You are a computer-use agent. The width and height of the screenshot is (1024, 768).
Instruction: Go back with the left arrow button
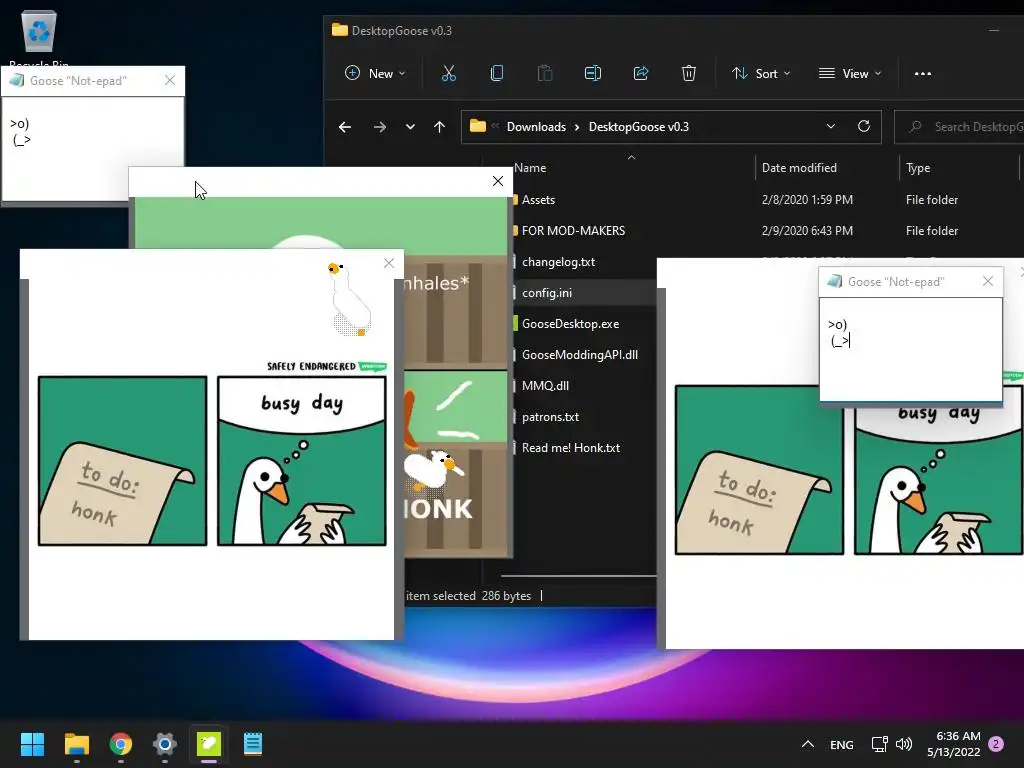click(x=345, y=127)
